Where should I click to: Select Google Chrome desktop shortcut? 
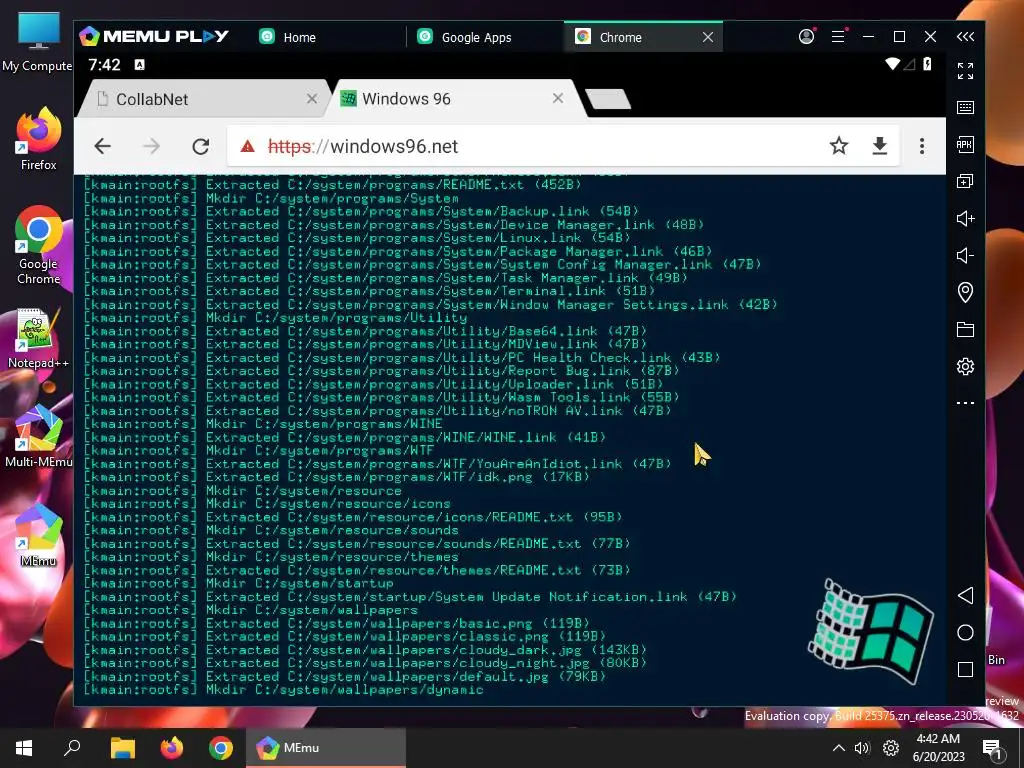[38, 246]
